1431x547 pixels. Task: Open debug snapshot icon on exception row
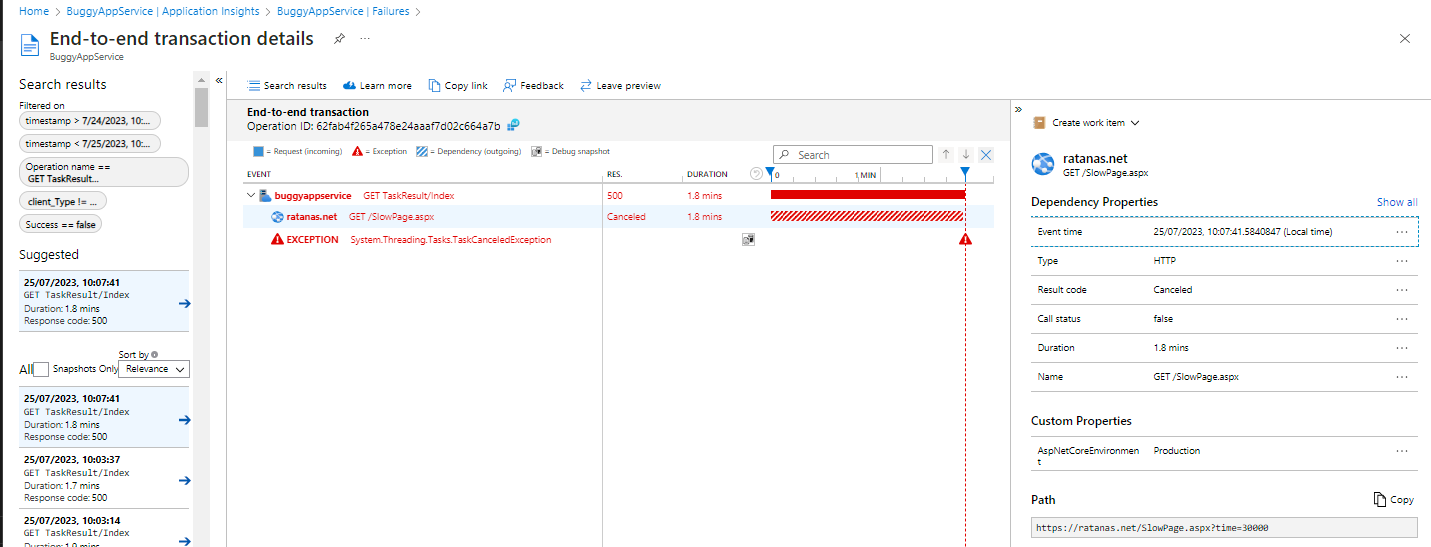click(748, 240)
